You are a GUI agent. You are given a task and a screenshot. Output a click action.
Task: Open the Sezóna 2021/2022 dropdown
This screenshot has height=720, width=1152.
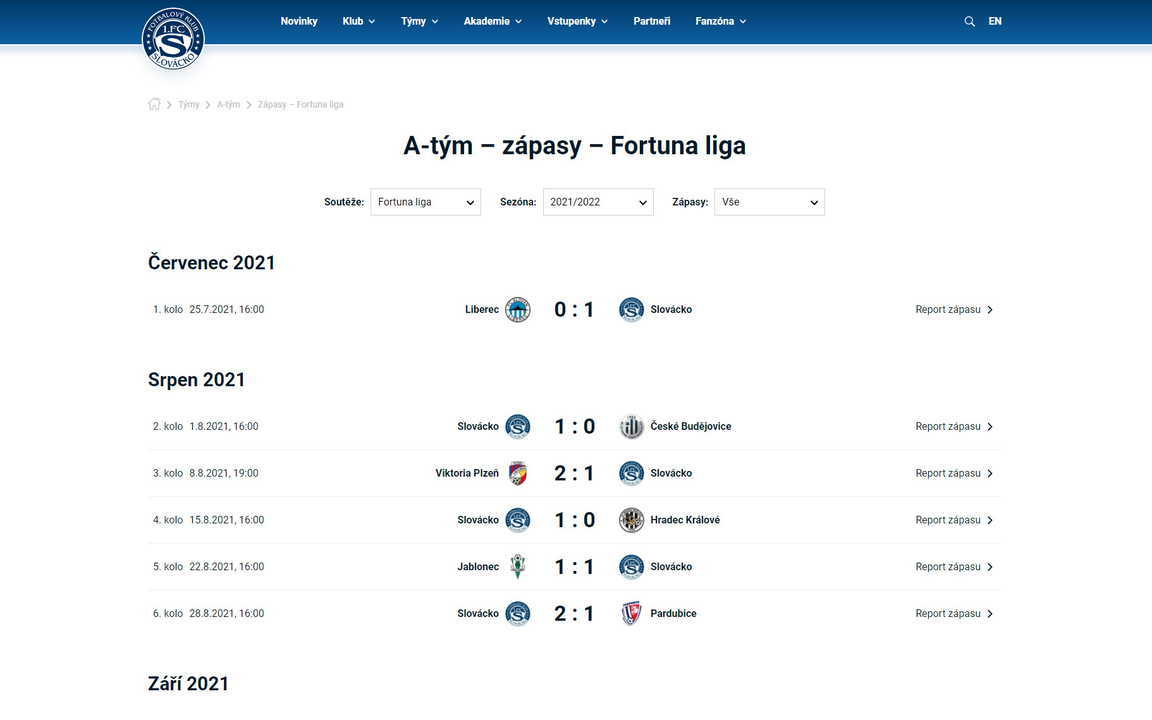point(597,201)
